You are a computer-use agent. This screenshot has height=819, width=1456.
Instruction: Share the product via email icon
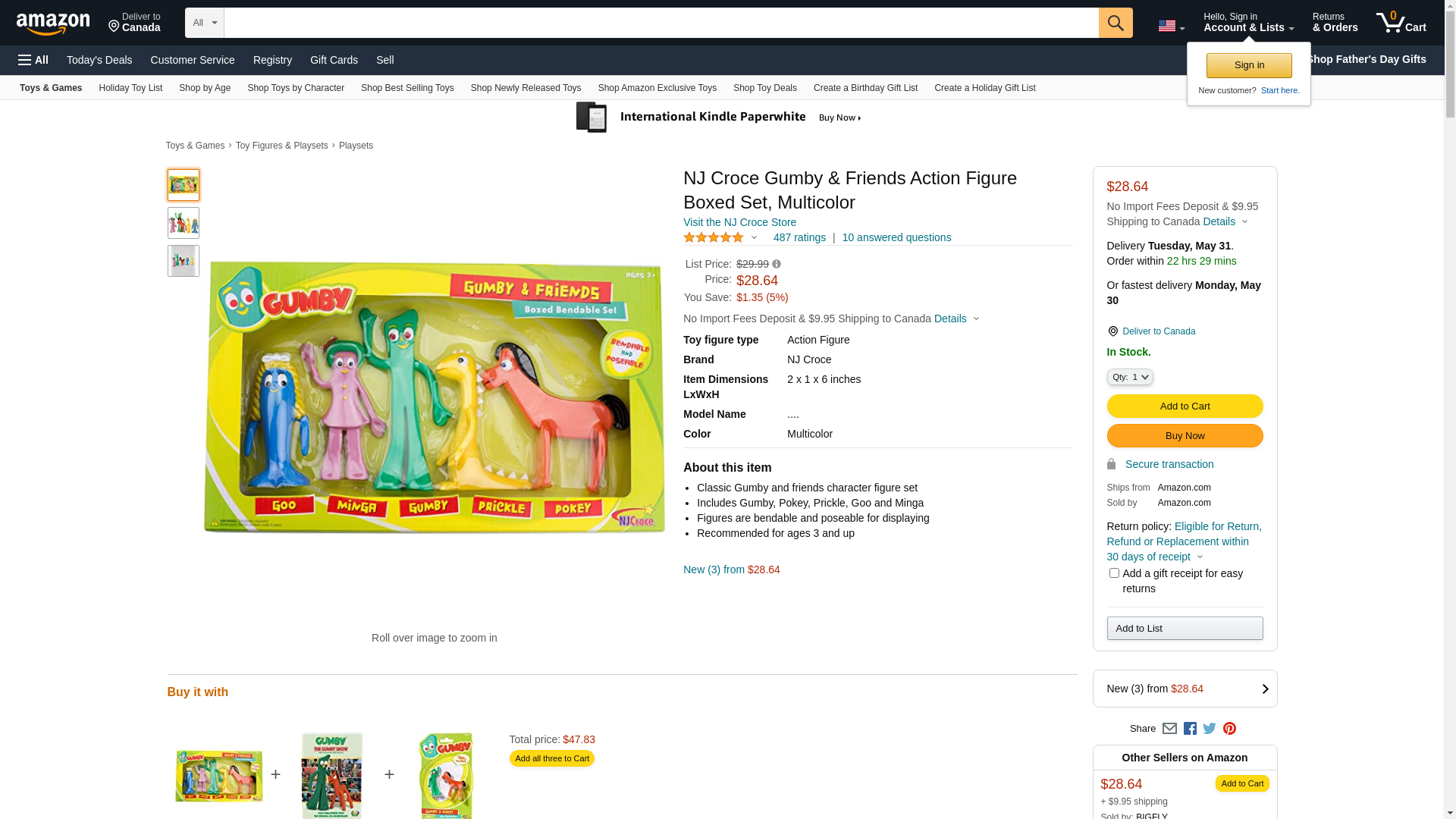click(x=1169, y=729)
